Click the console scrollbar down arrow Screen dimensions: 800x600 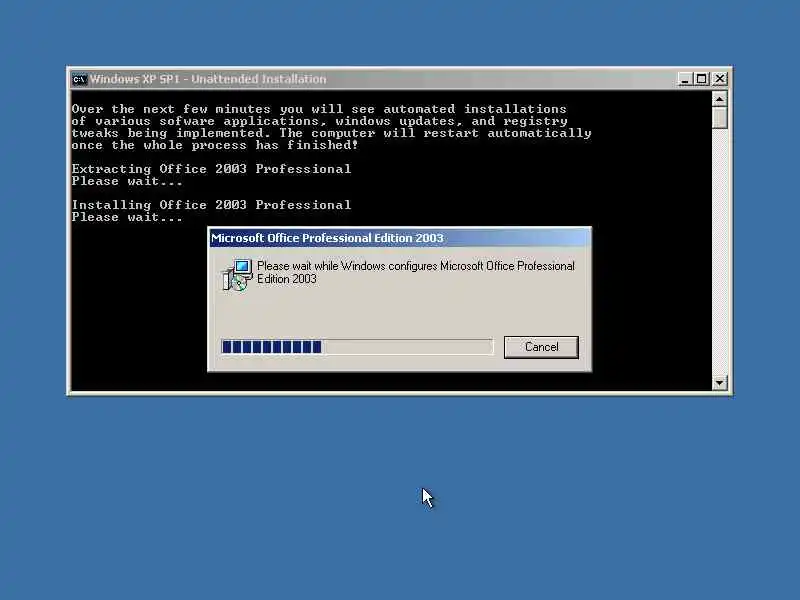click(719, 383)
